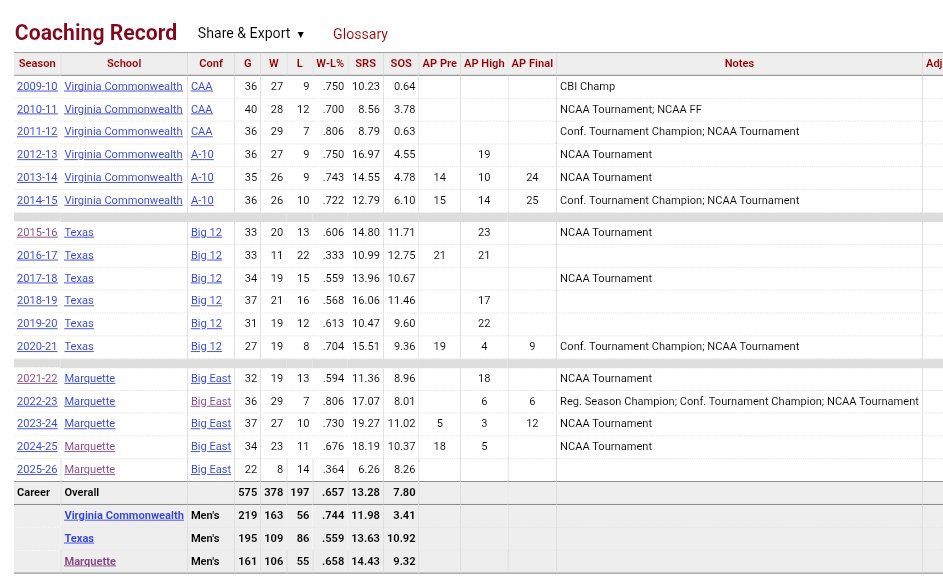This screenshot has width=943, height=577.
Task: Open A-10 conference link in 2014-15 row
Action: pos(202,200)
